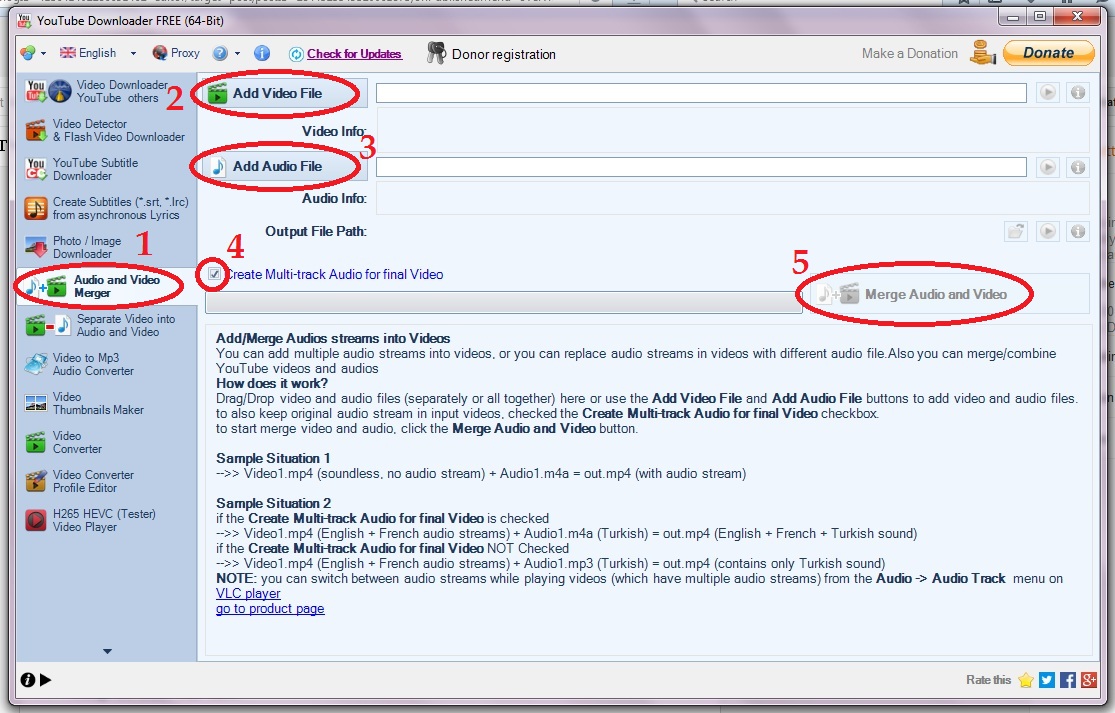Viewport: 1115px width, 713px height.
Task: Show info for the video file row
Action: coord(1078,93)
